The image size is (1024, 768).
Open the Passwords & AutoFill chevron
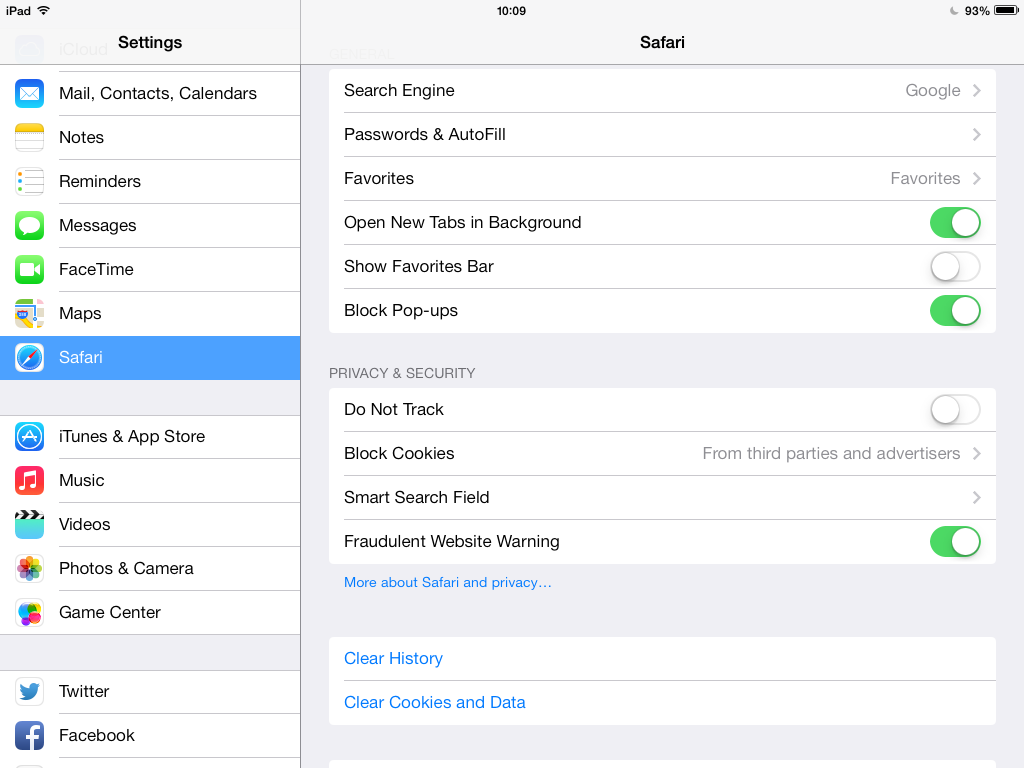(x=976, y=134)
